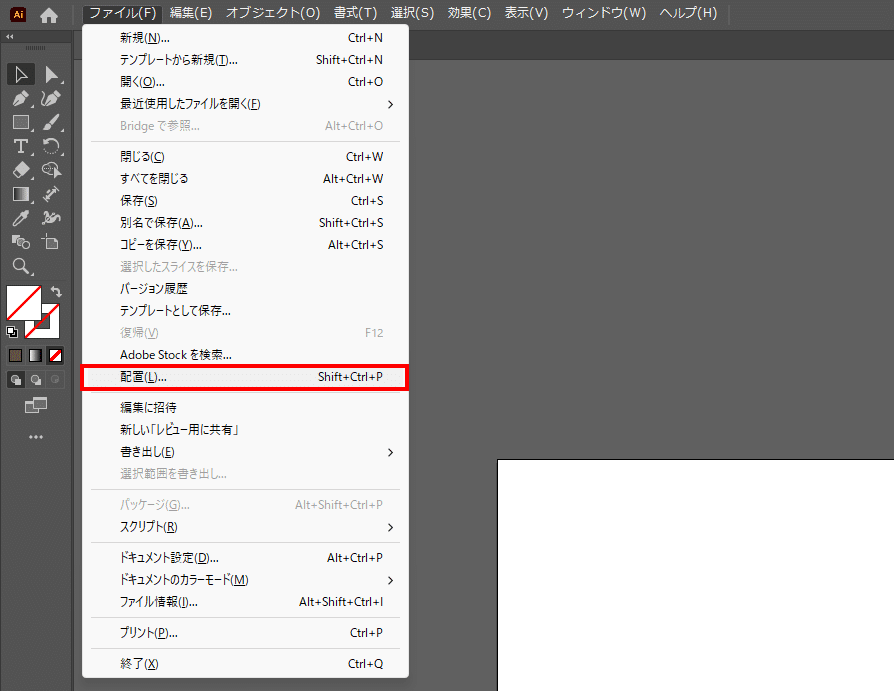Select the Type tool
Image resolution: width=894 pixels, height=691 pixels.
(21, 147)
